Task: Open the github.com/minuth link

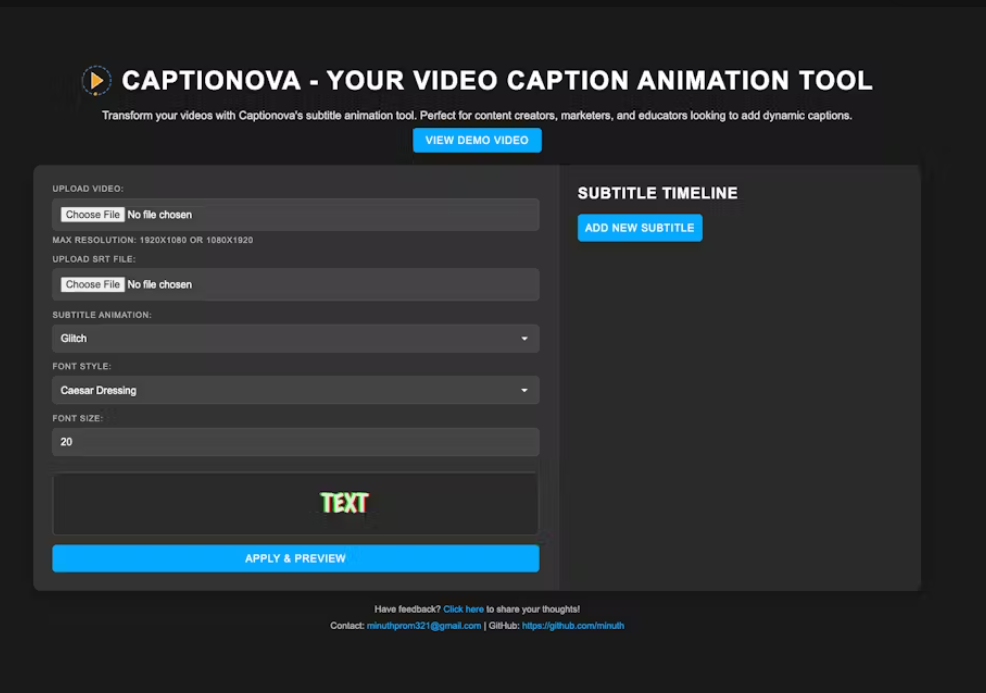Action: coord(573,626)
